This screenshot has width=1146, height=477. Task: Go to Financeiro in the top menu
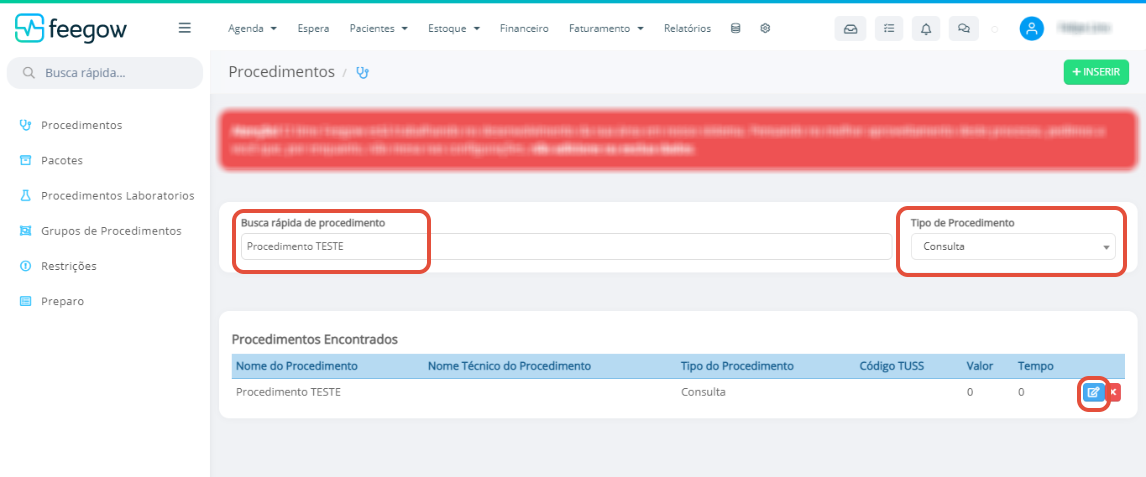tap(524, 28)
